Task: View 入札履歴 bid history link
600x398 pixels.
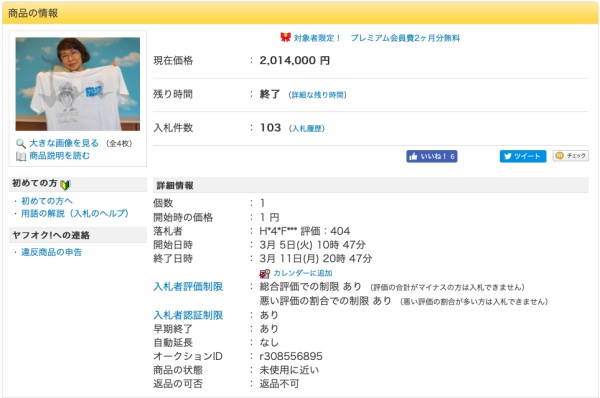Action: (307, 129)
